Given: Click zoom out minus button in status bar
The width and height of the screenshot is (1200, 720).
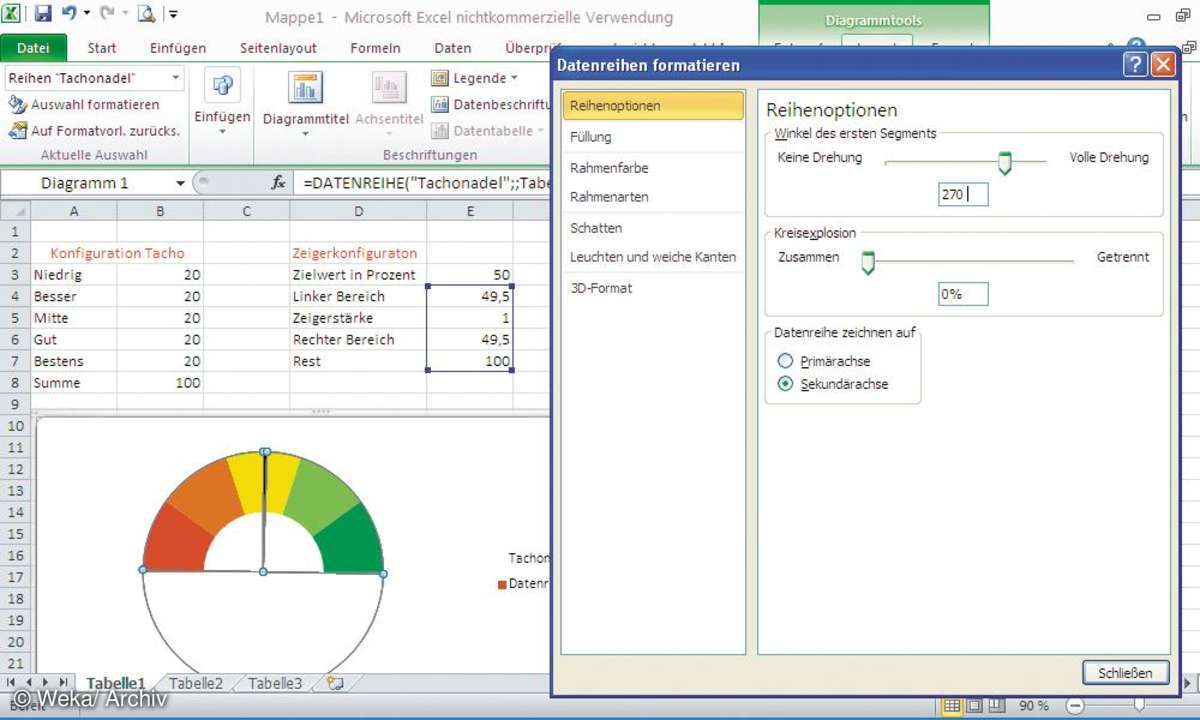Looking at the screenshot, I should click(x=1074, y=706).
